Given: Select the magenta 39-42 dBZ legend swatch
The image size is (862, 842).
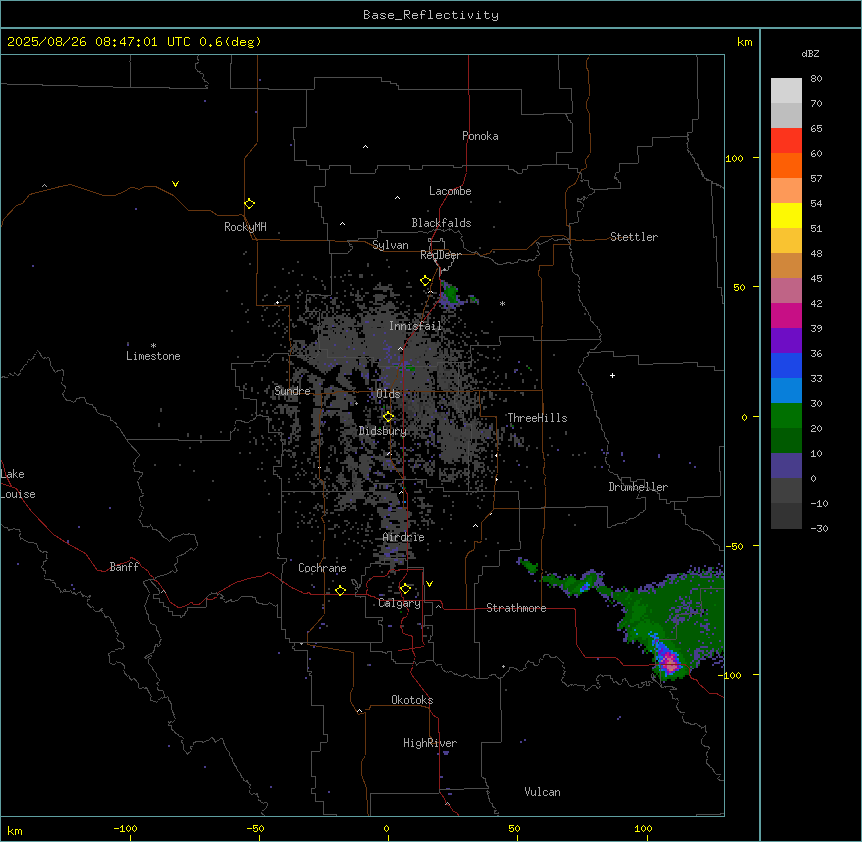Looking at the screenshot, I should 786,315.
